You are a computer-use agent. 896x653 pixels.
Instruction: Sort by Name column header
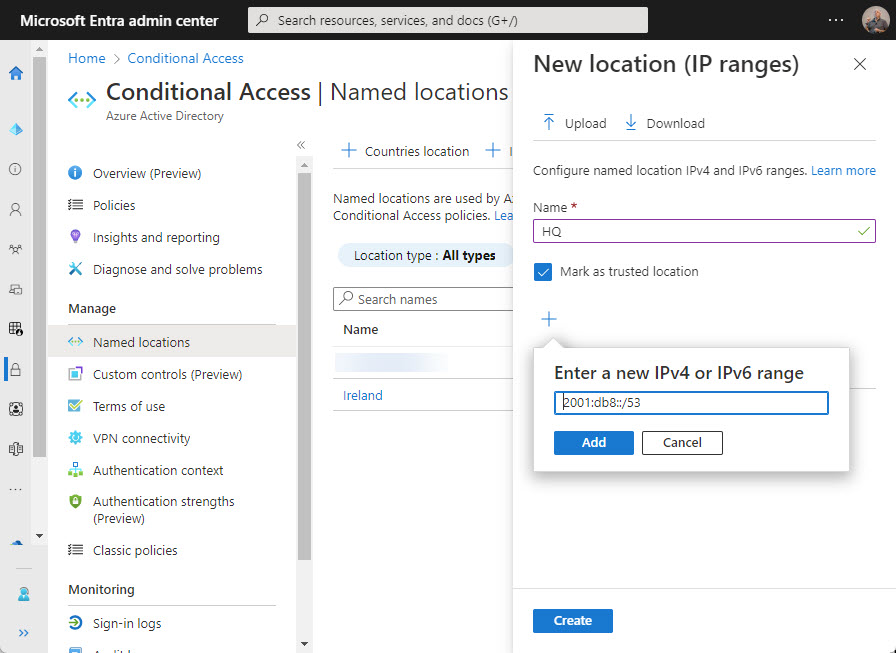click(361, 330)
